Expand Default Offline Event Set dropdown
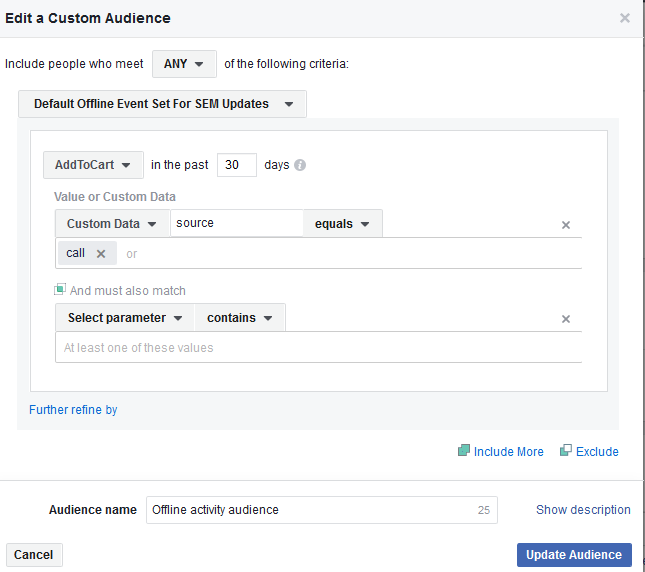 [162, 104]
